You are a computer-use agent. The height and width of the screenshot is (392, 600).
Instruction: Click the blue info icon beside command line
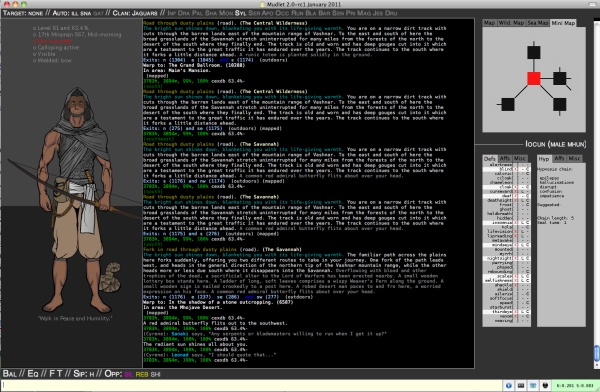(x=509, y=385)
